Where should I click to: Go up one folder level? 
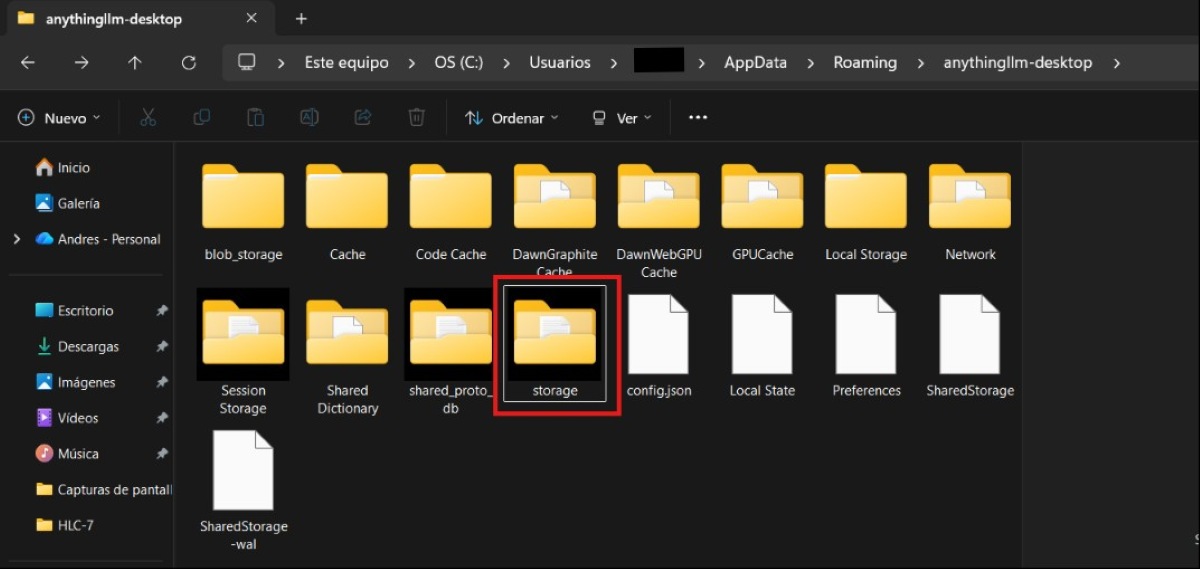coord(135,62)
